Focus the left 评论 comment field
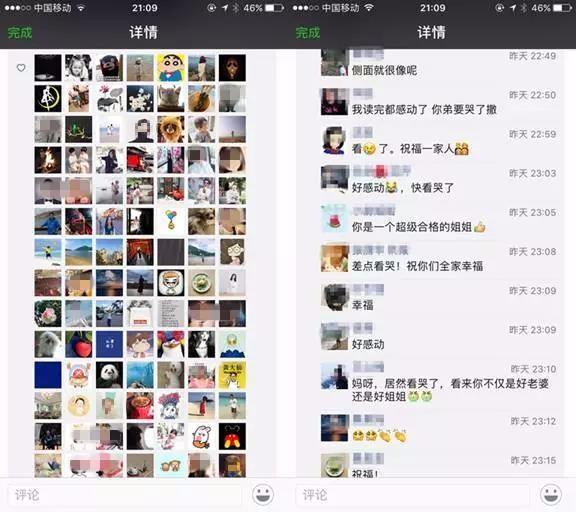Image resolution: width=576 pixels, height=512 pixels. pos(125,495)
